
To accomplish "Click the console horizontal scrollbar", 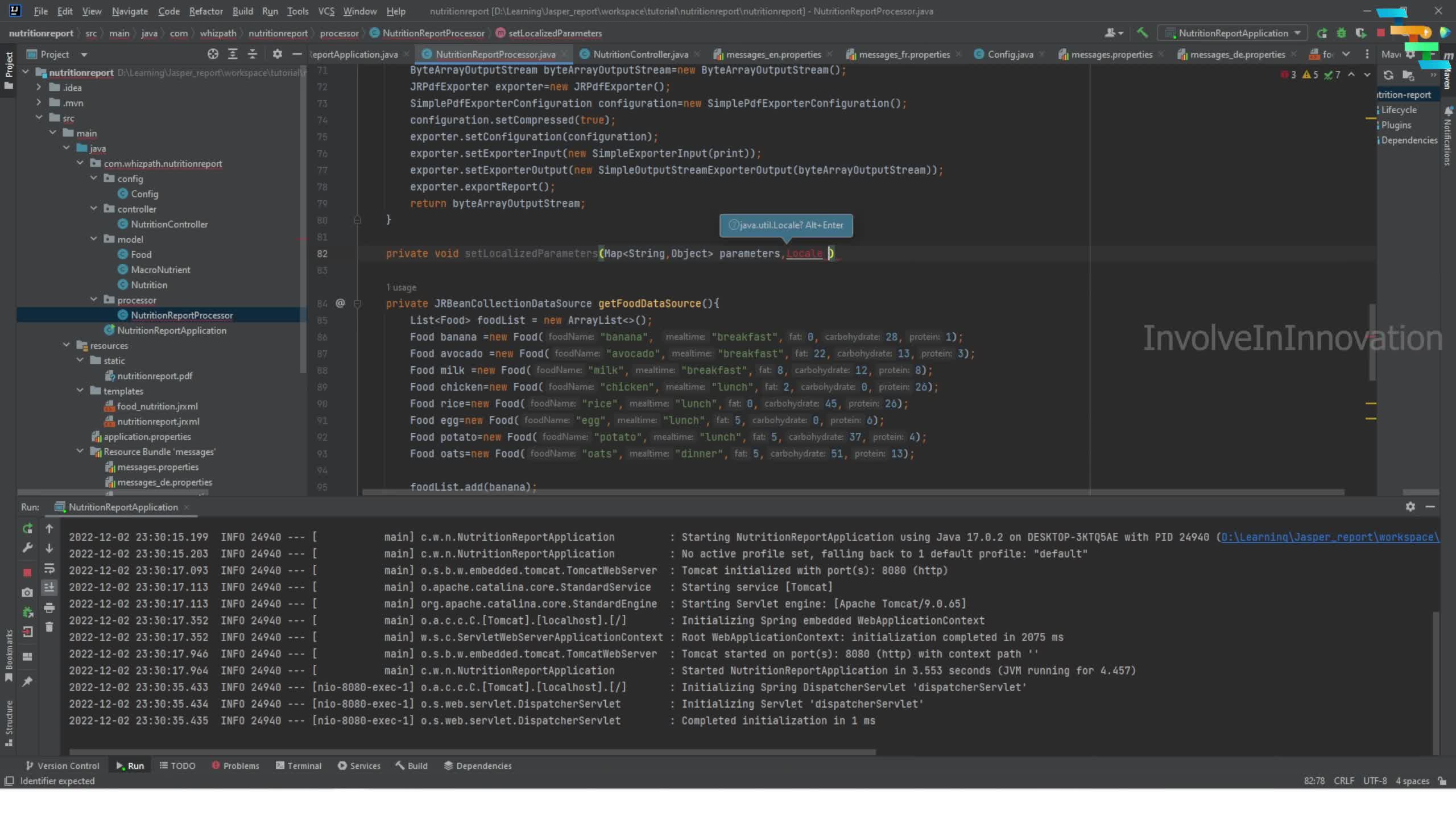I will [472, 752].
